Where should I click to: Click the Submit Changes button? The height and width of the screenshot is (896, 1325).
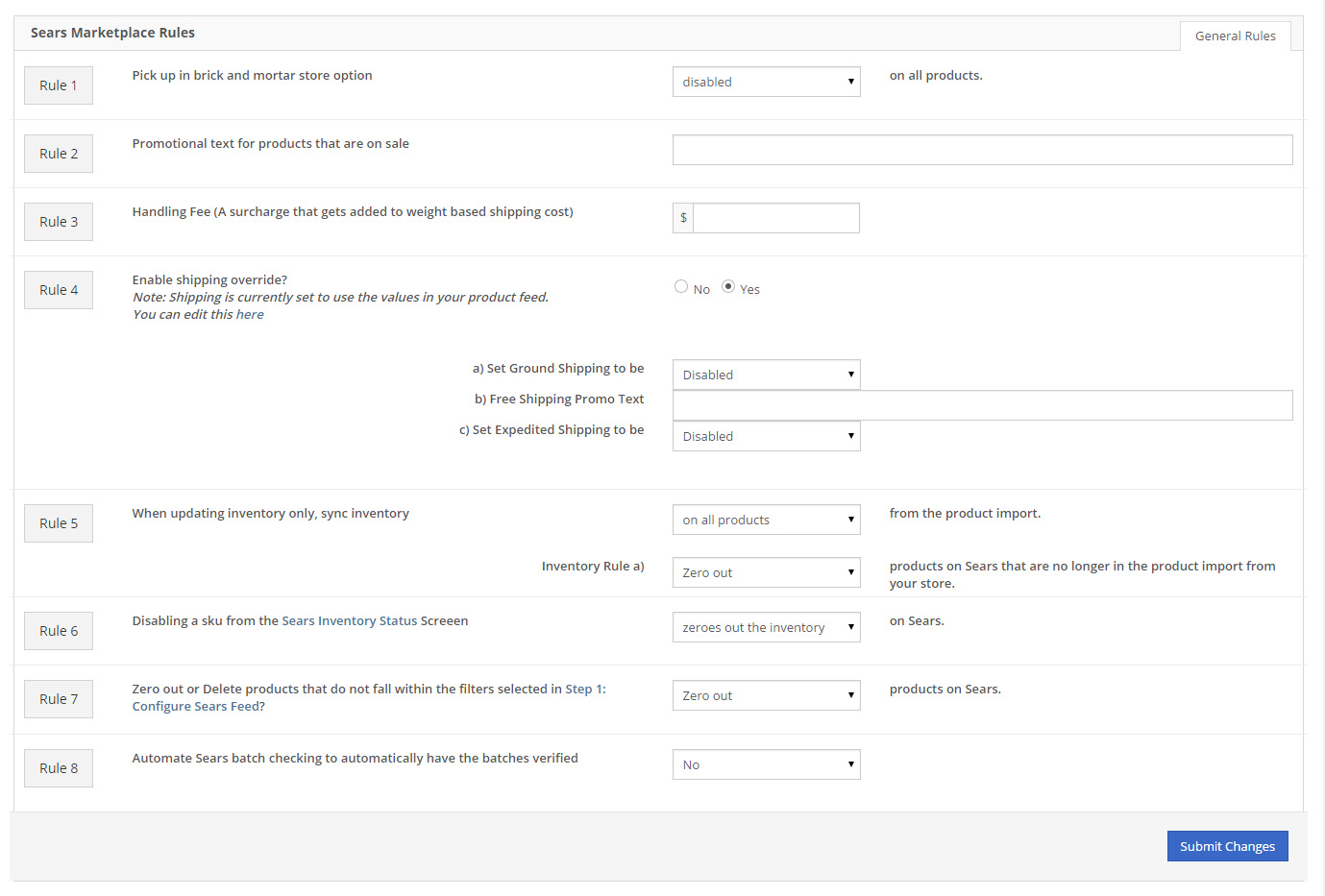coord(1227,846)
